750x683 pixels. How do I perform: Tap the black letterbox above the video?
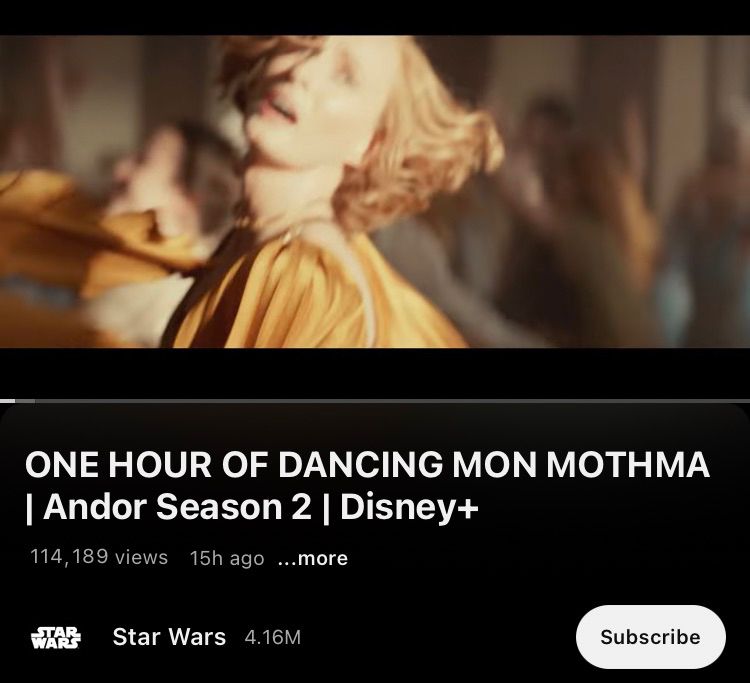click(x=375, y=17)
